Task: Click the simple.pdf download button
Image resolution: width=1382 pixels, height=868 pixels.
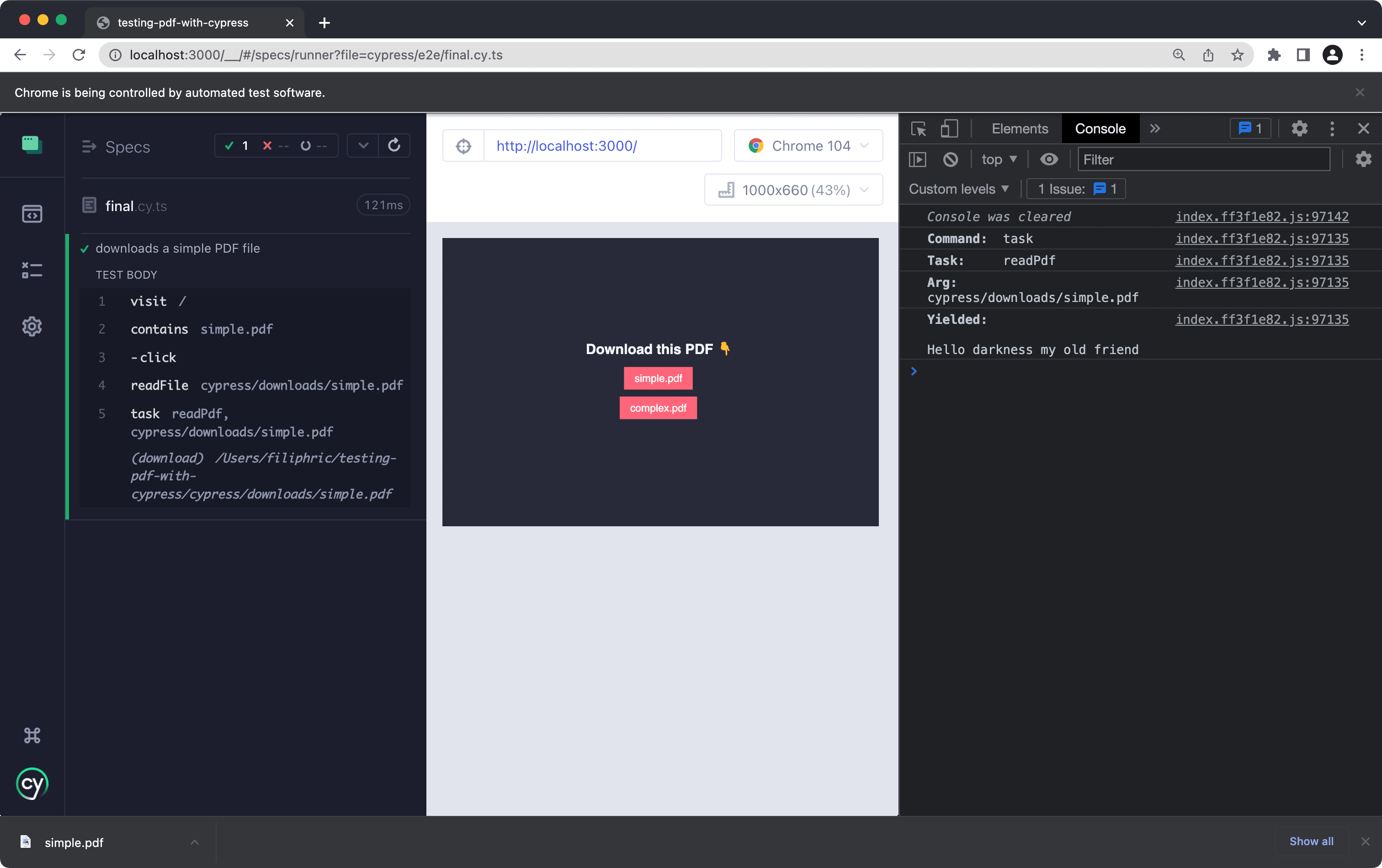Action: coord(658,378)
